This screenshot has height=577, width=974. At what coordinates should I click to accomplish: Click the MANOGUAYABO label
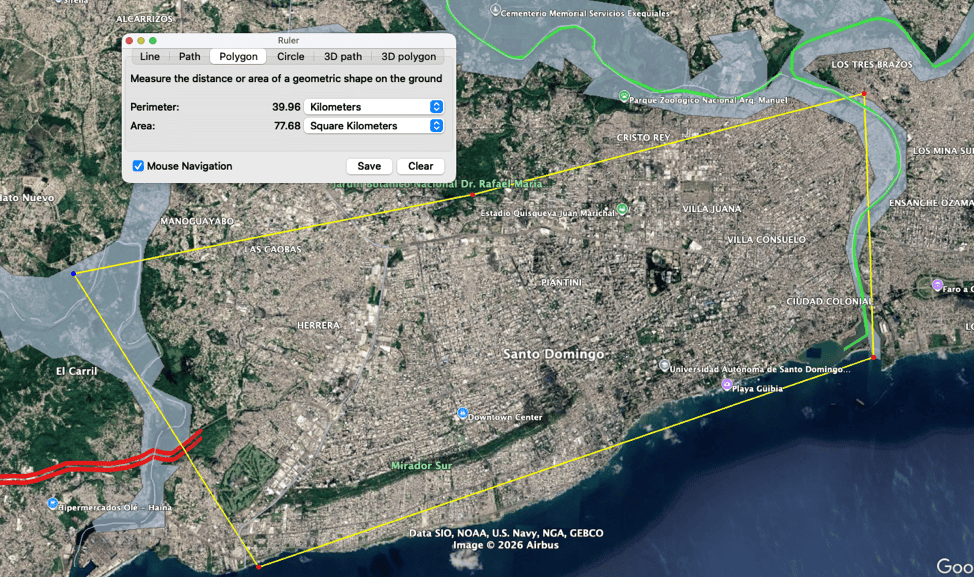[x=197, y=221]
